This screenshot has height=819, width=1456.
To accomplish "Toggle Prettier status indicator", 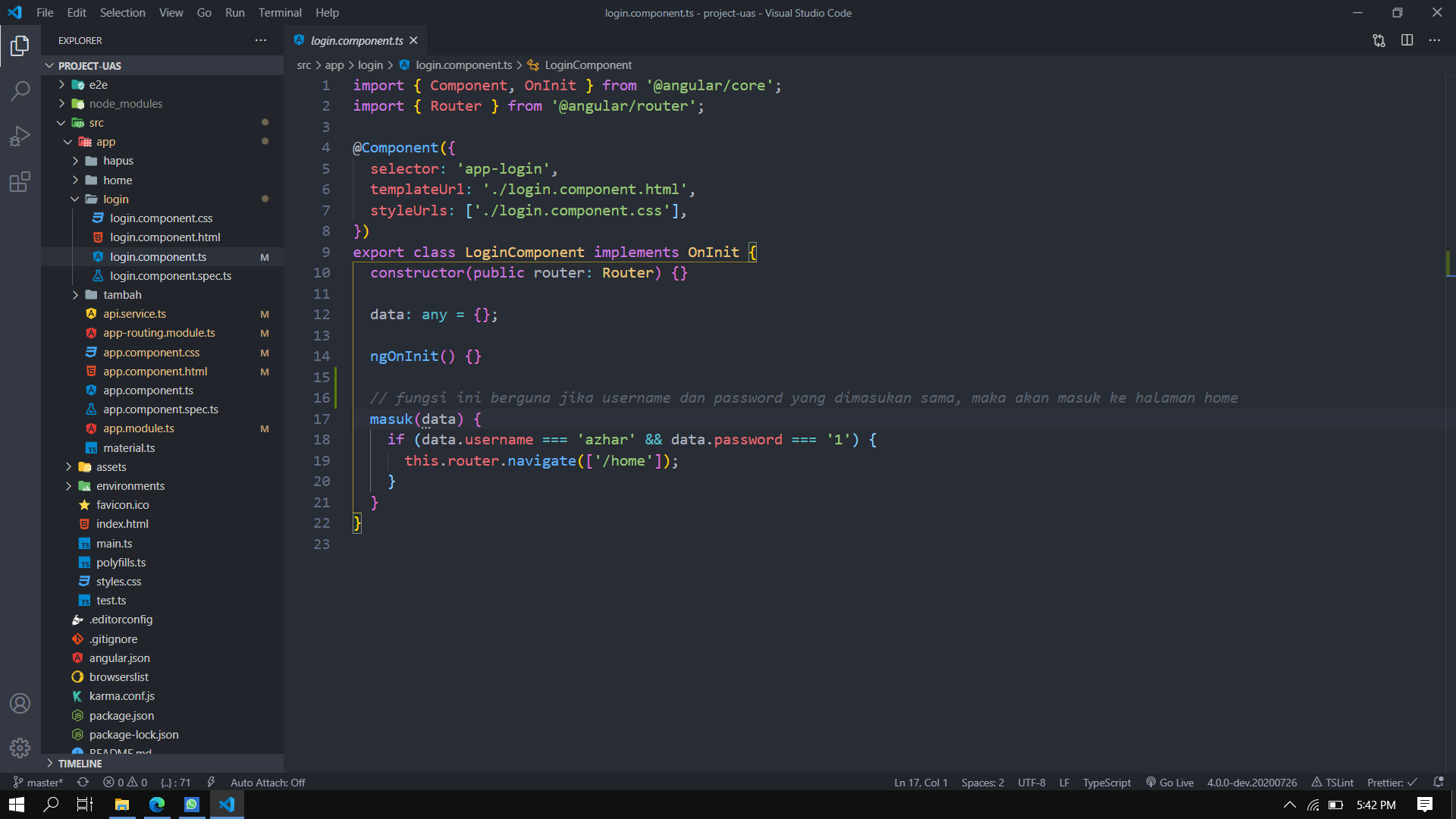I will (1392, 782).
